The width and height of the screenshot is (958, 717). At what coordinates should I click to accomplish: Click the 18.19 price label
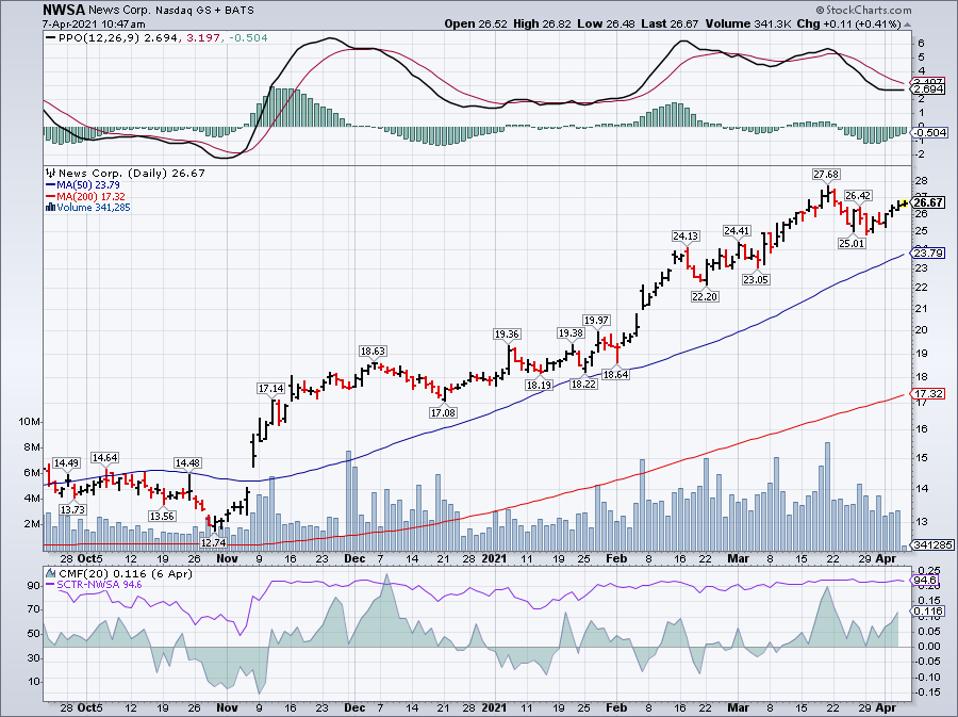click(x=539, y=385)
